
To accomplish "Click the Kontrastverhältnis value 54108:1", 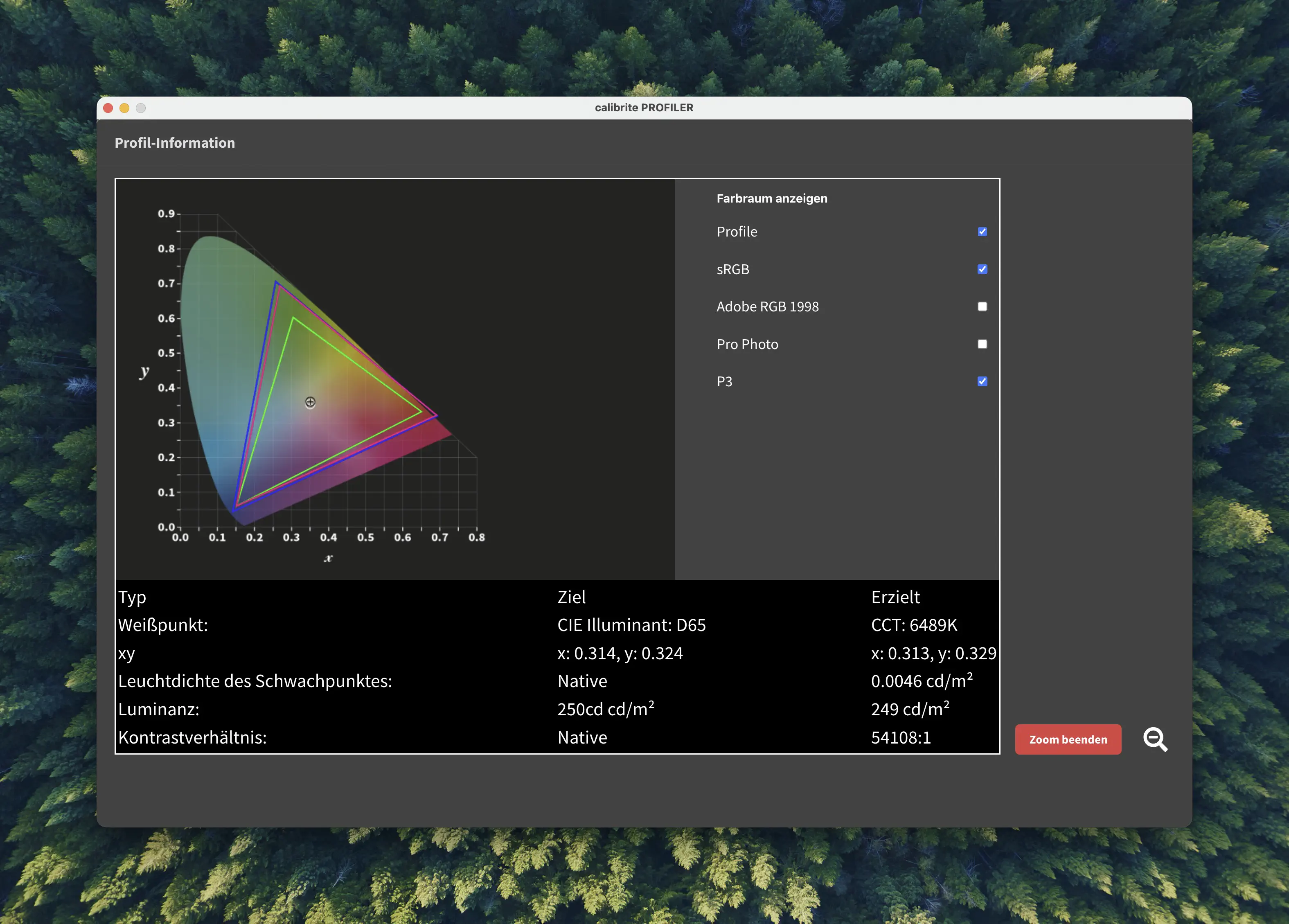I will pos(901,738).
